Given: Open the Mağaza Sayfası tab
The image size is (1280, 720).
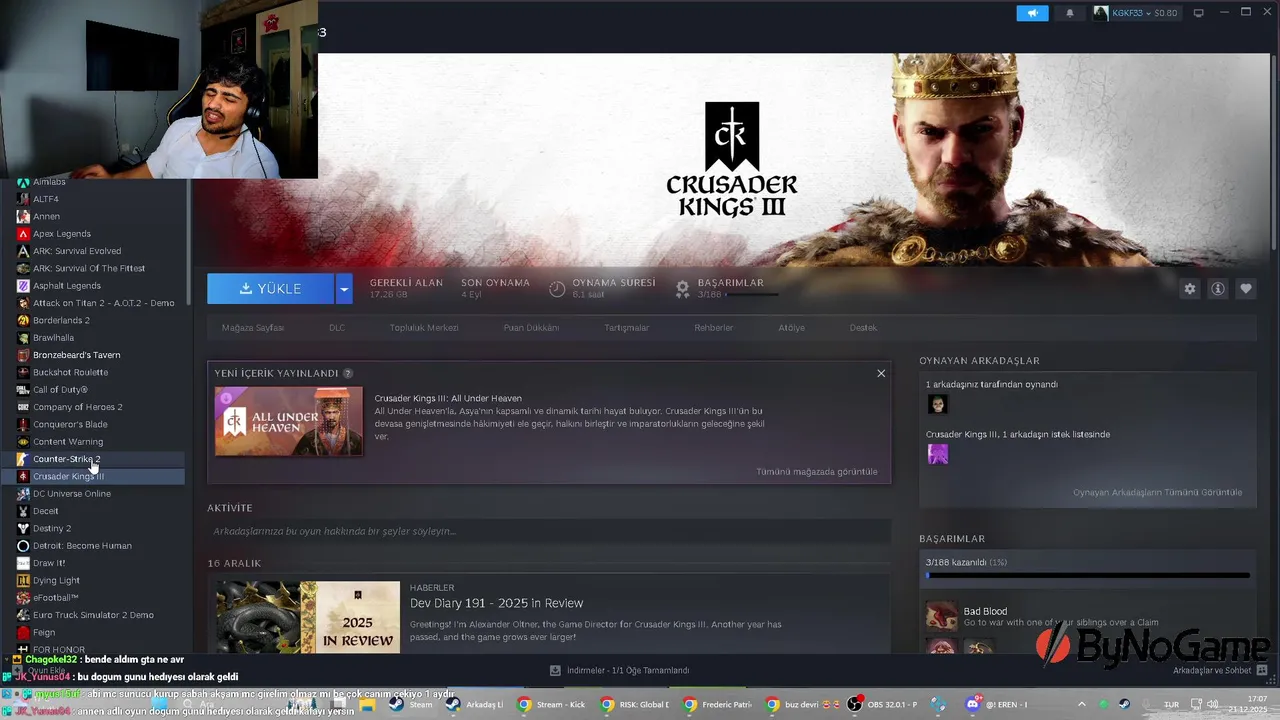Looking at the screenshot, I should [253, 328].
